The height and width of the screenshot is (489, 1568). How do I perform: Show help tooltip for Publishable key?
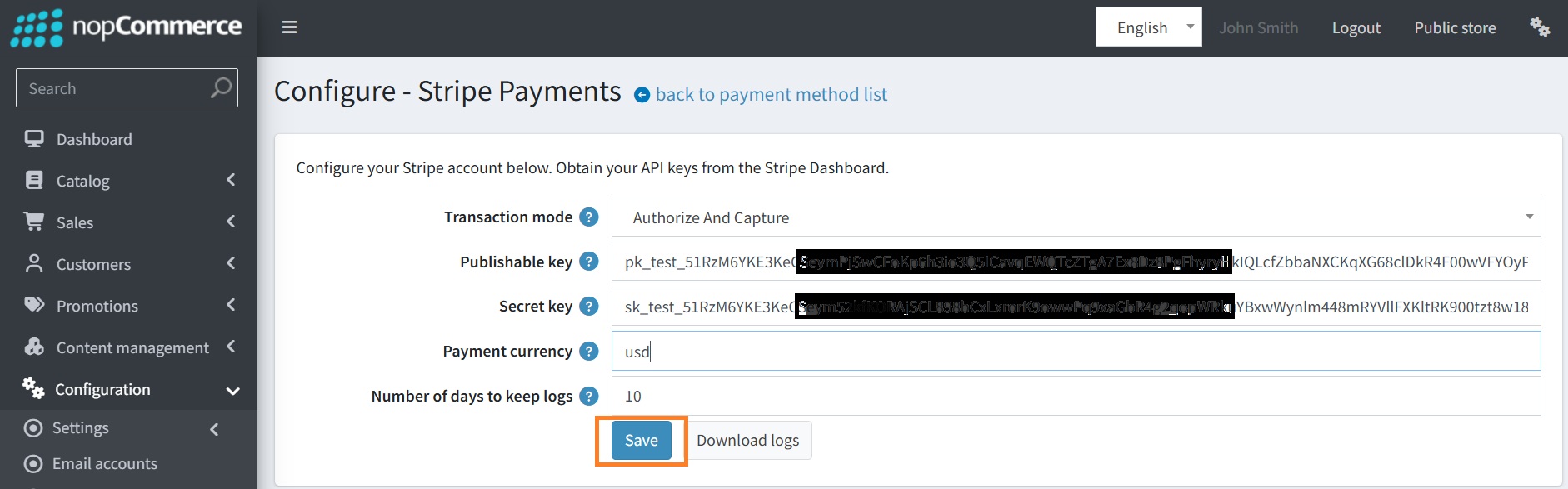click(x=589, y=262)
